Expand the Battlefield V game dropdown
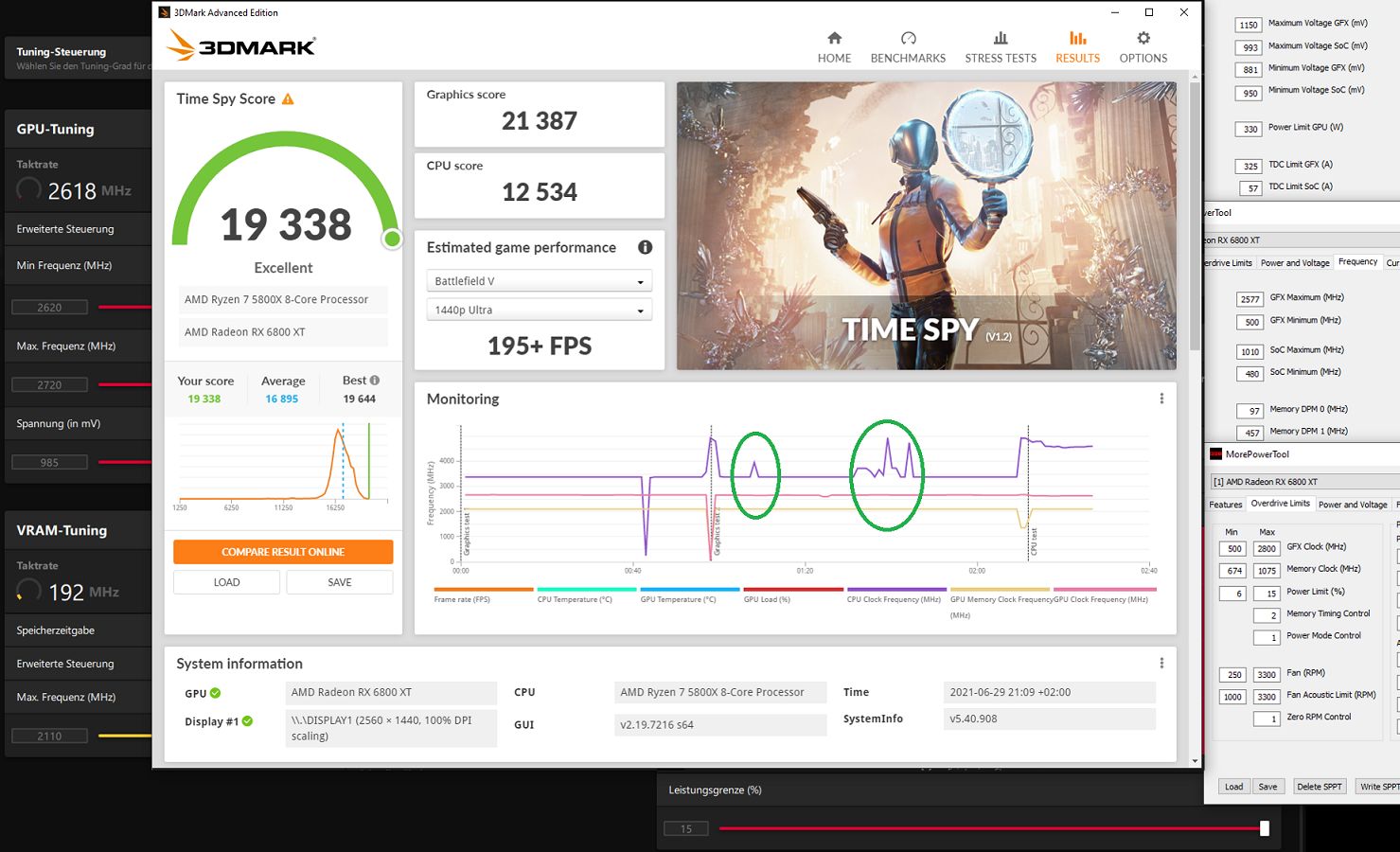Viewport: 1400px width, 852px height. [x=540, y=281]
